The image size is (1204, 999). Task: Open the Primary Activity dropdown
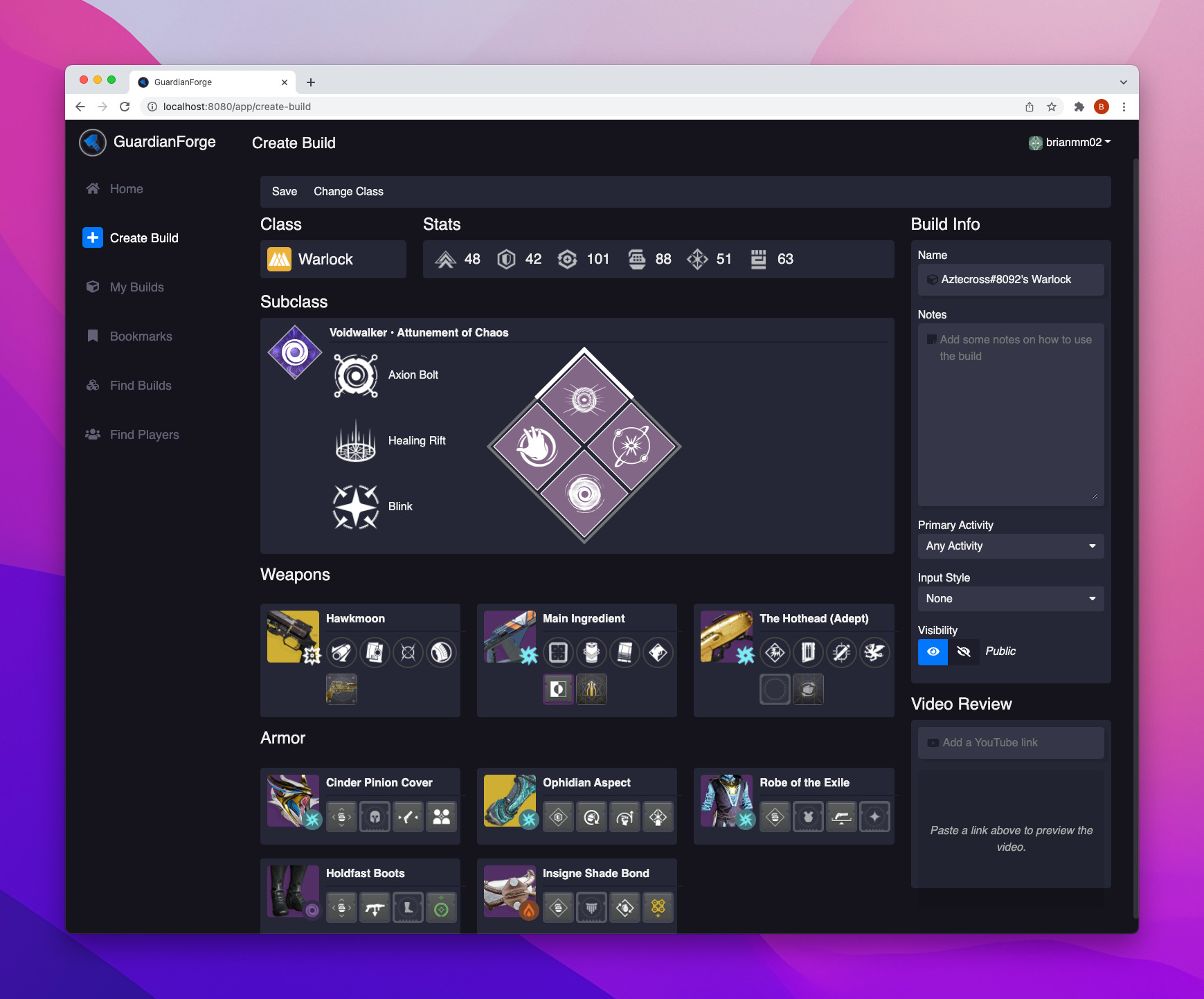point(1011,546)
